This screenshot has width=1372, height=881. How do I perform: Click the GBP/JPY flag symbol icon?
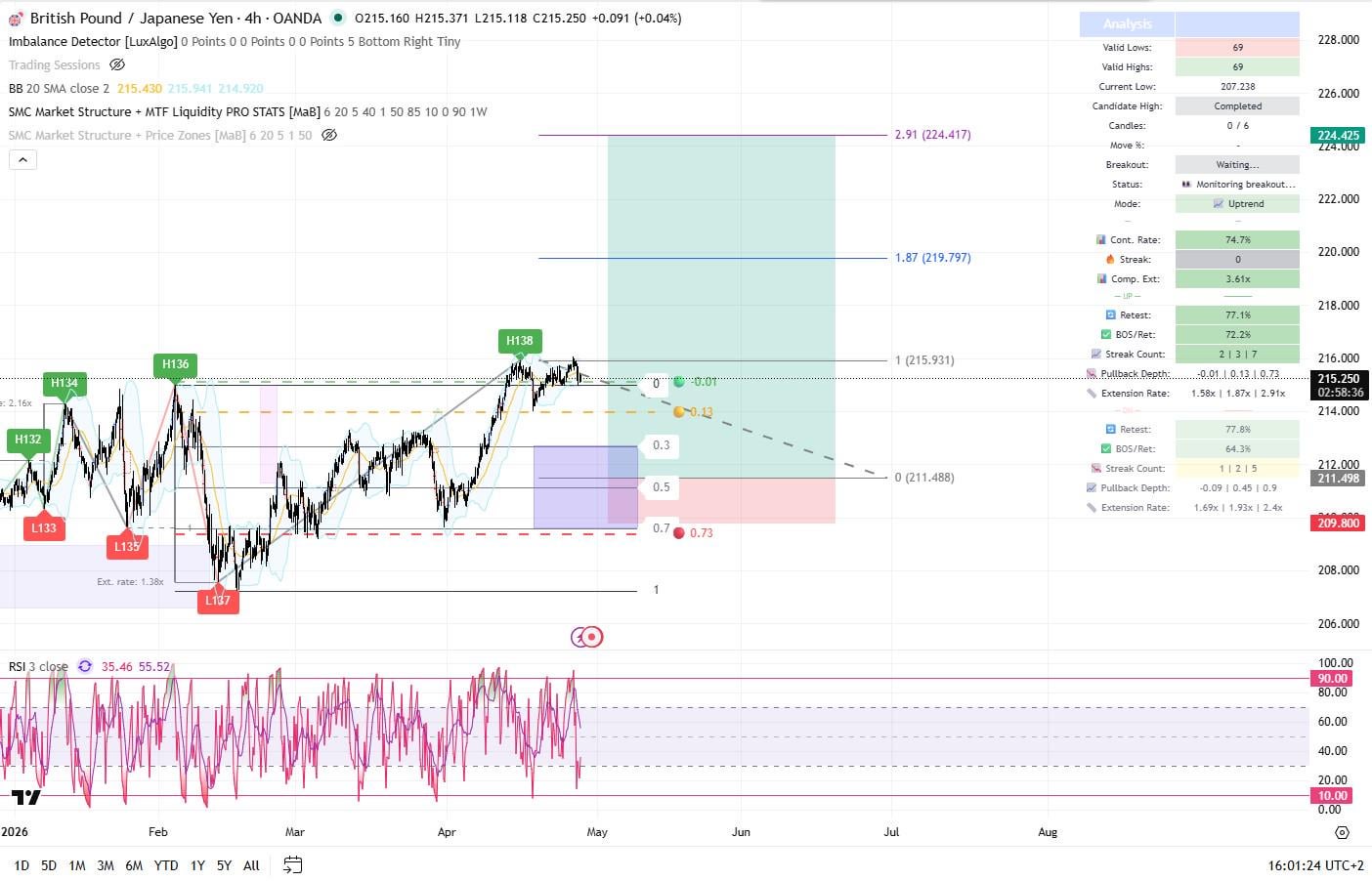point(16,18)
